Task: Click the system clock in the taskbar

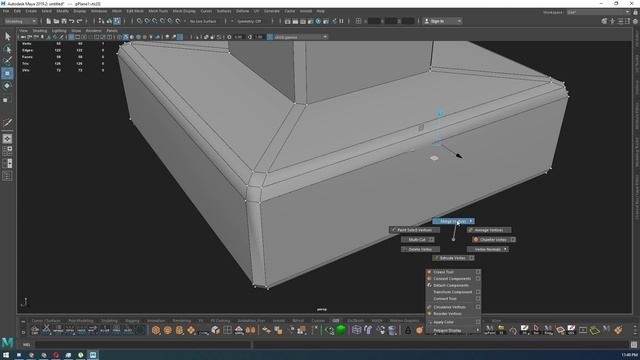Action: point(630,355)
